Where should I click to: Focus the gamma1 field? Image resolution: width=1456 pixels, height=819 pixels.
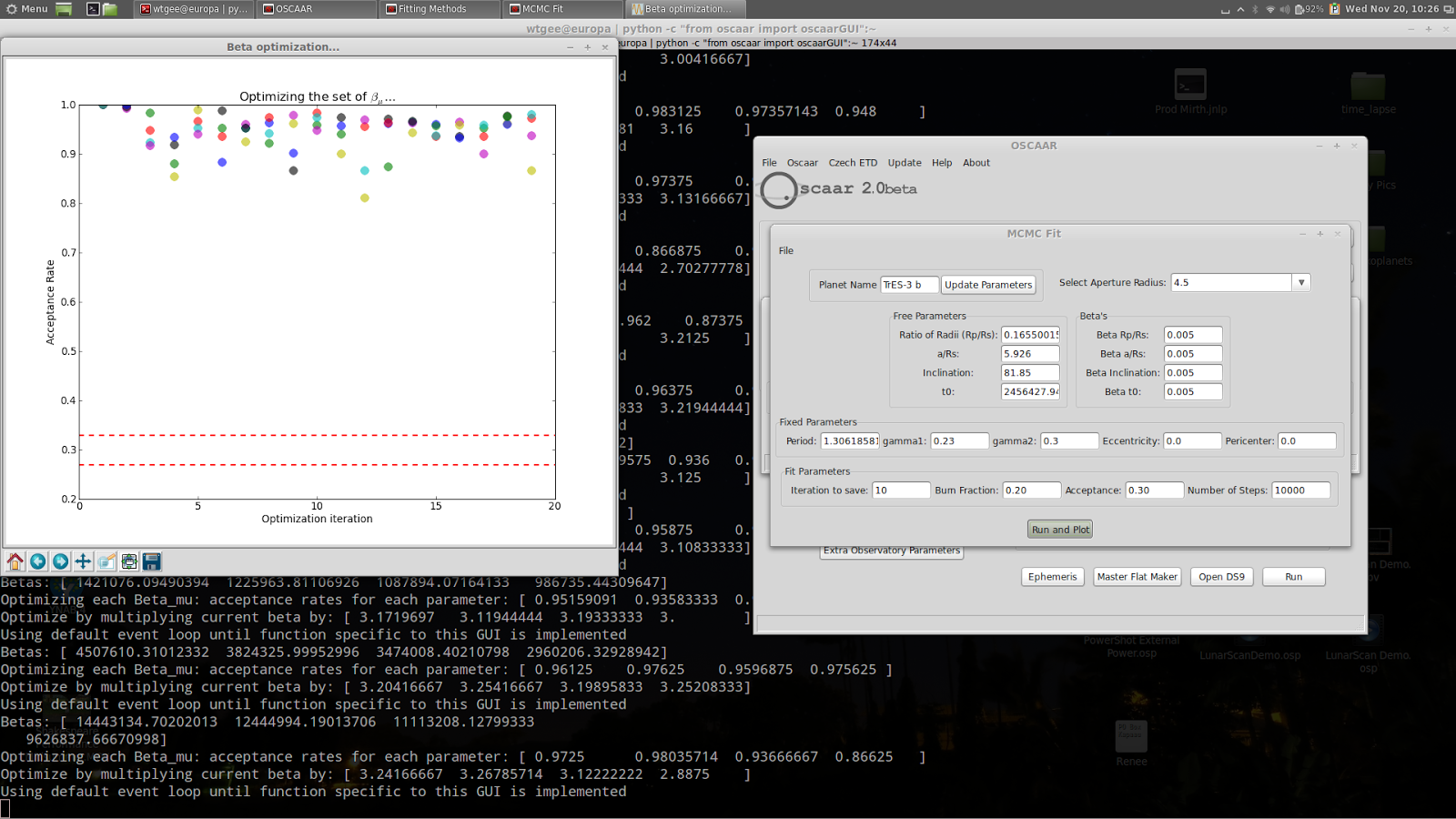959,441
